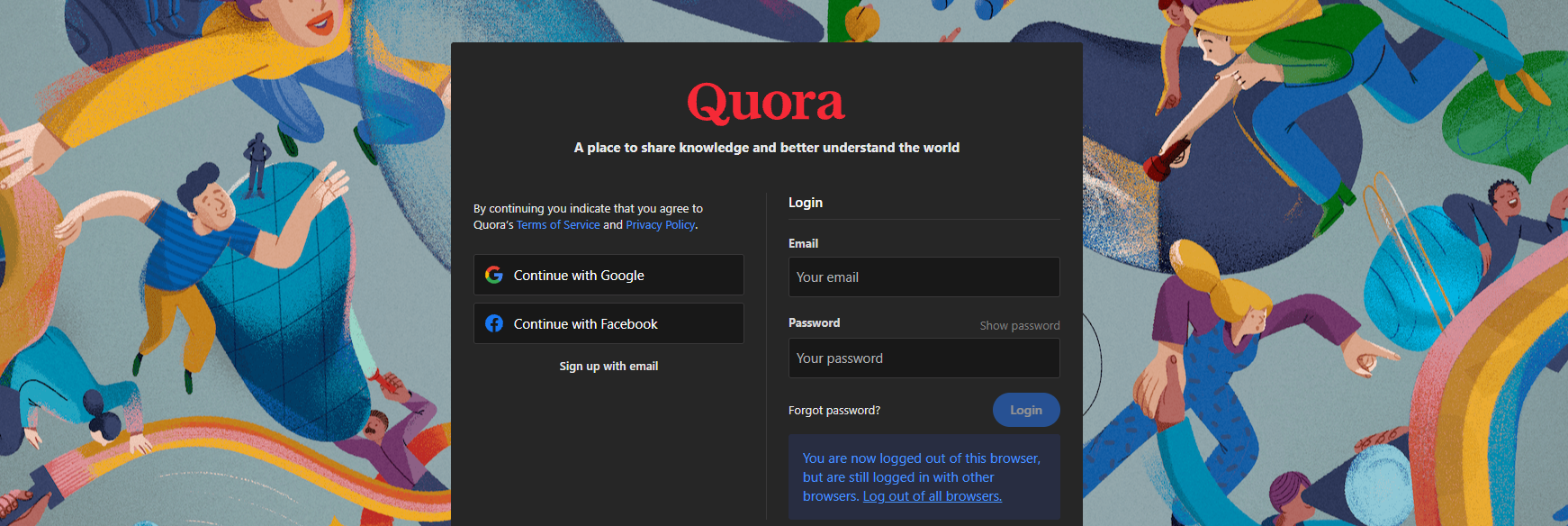1568x526 pixels.
Task: Click the 'By continuing you indicate' text
Action: pos(588,216)
